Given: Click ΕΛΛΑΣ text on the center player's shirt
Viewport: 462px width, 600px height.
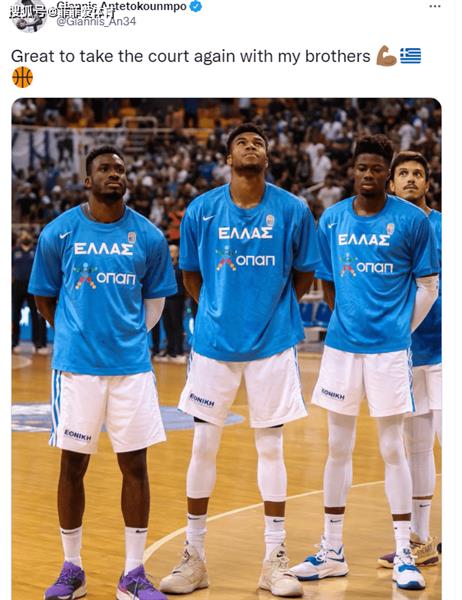Looking at the screenshot, I should tap(245, 233).
